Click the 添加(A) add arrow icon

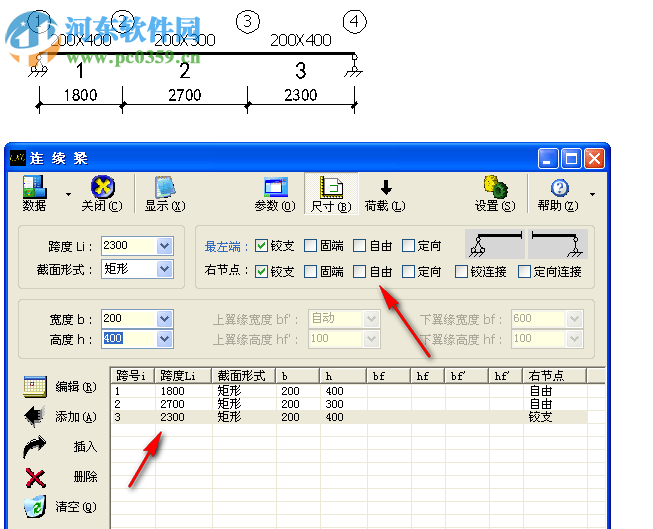pos(35,416)
